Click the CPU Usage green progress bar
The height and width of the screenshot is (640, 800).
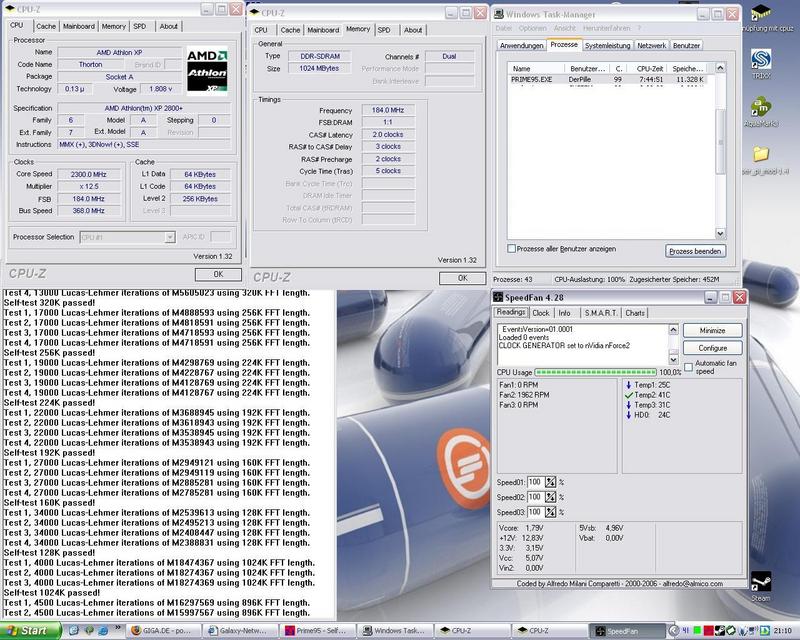click(595, 372)
